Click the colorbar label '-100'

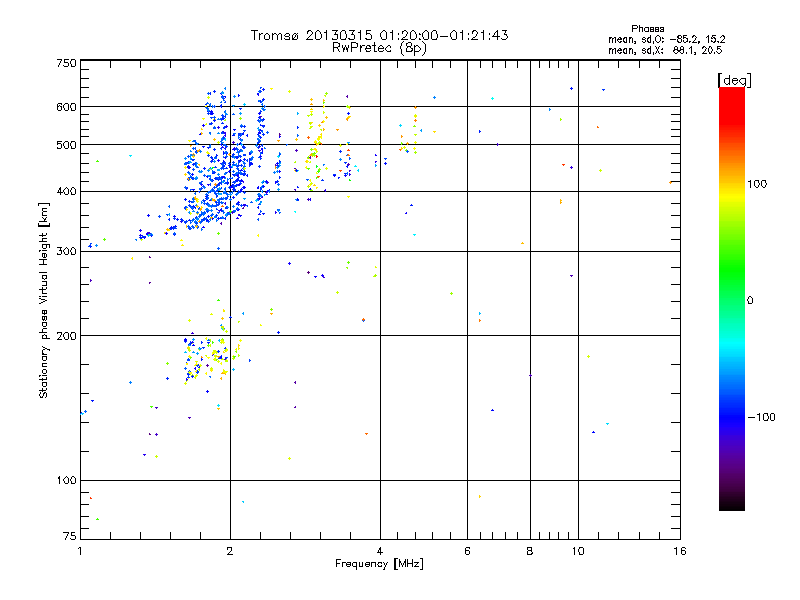click(761, 417)
